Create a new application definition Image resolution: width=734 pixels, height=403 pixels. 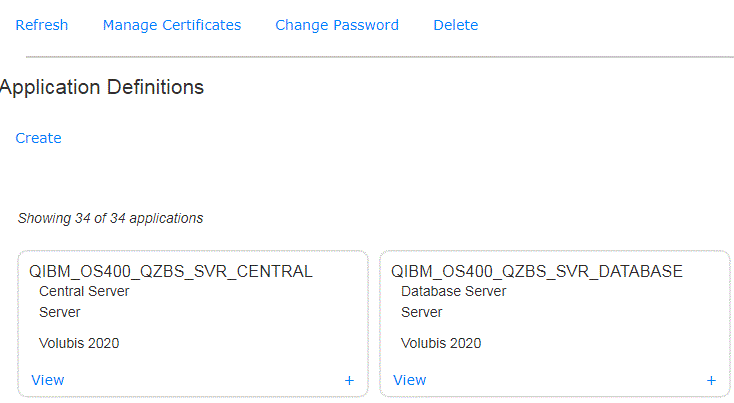pos(38,138)
